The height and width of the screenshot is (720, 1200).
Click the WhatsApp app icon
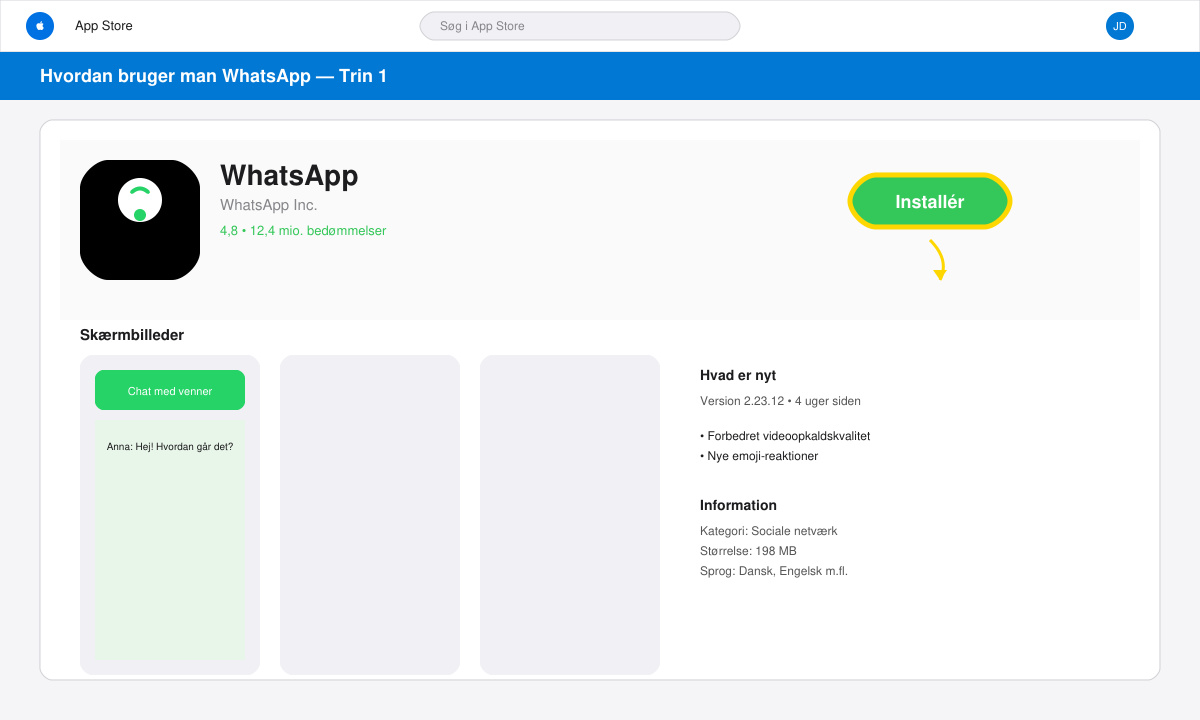coord(140,220)
